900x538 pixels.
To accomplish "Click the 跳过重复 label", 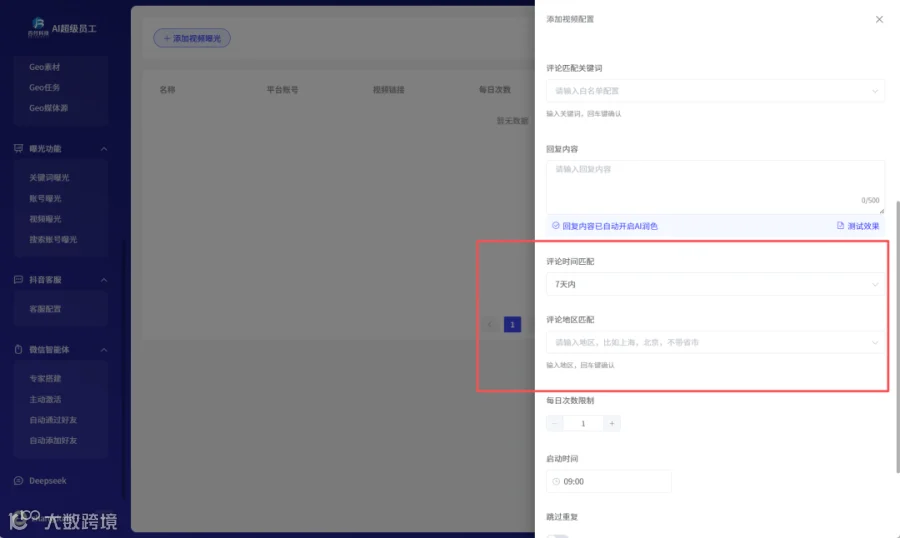I will coord(562,517).
